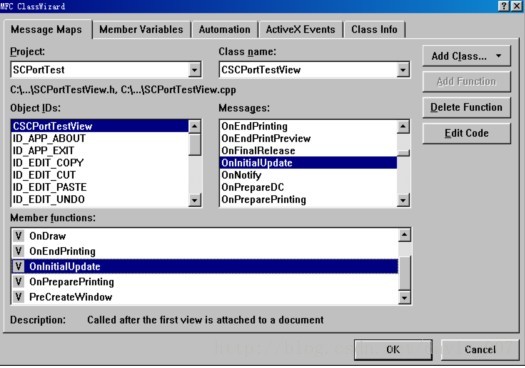Click the V icon beside PreCreateWindow
The width and height of the screenshot is (525, 368).
18,297
